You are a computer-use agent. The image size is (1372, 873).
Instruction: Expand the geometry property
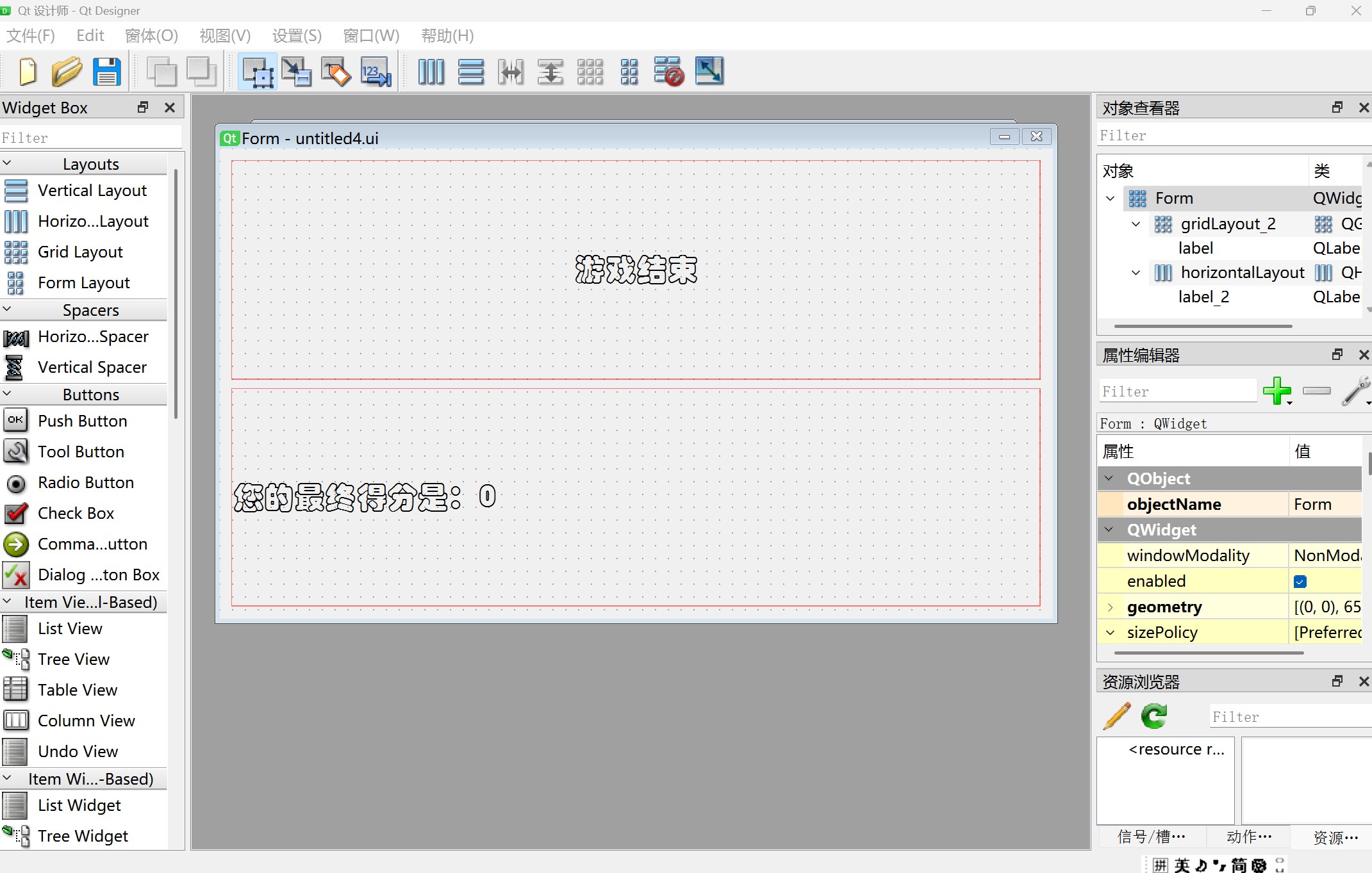[1111, 607]
